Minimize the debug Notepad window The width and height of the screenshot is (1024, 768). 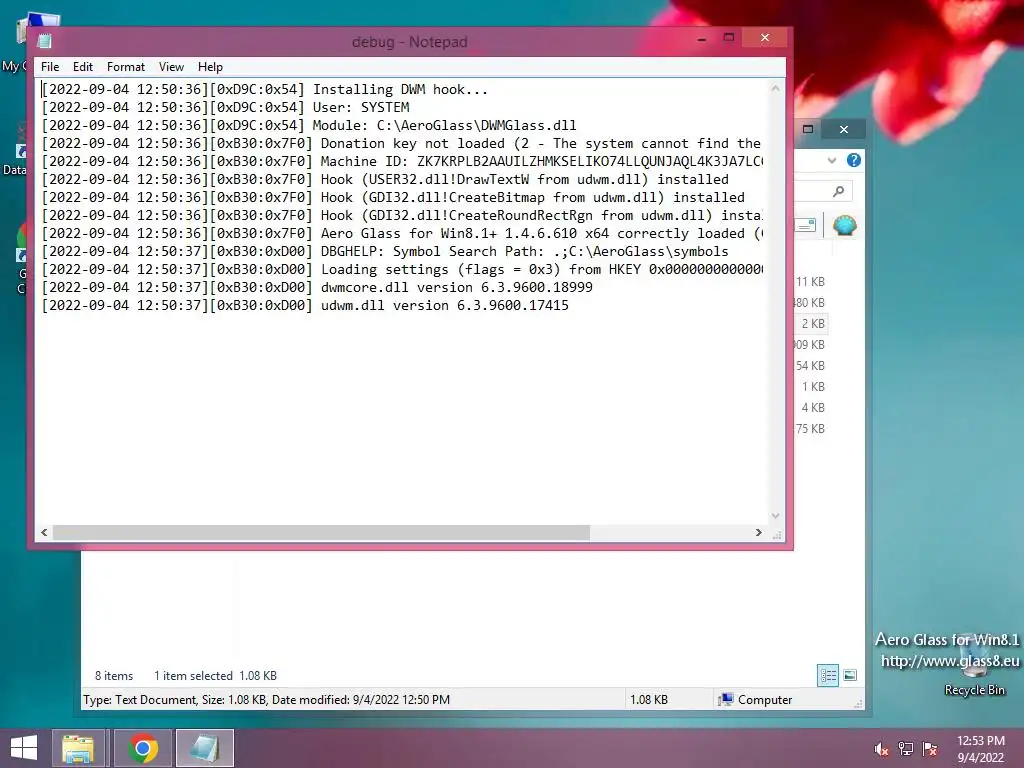pyautogui.click(x=702, y=39)
